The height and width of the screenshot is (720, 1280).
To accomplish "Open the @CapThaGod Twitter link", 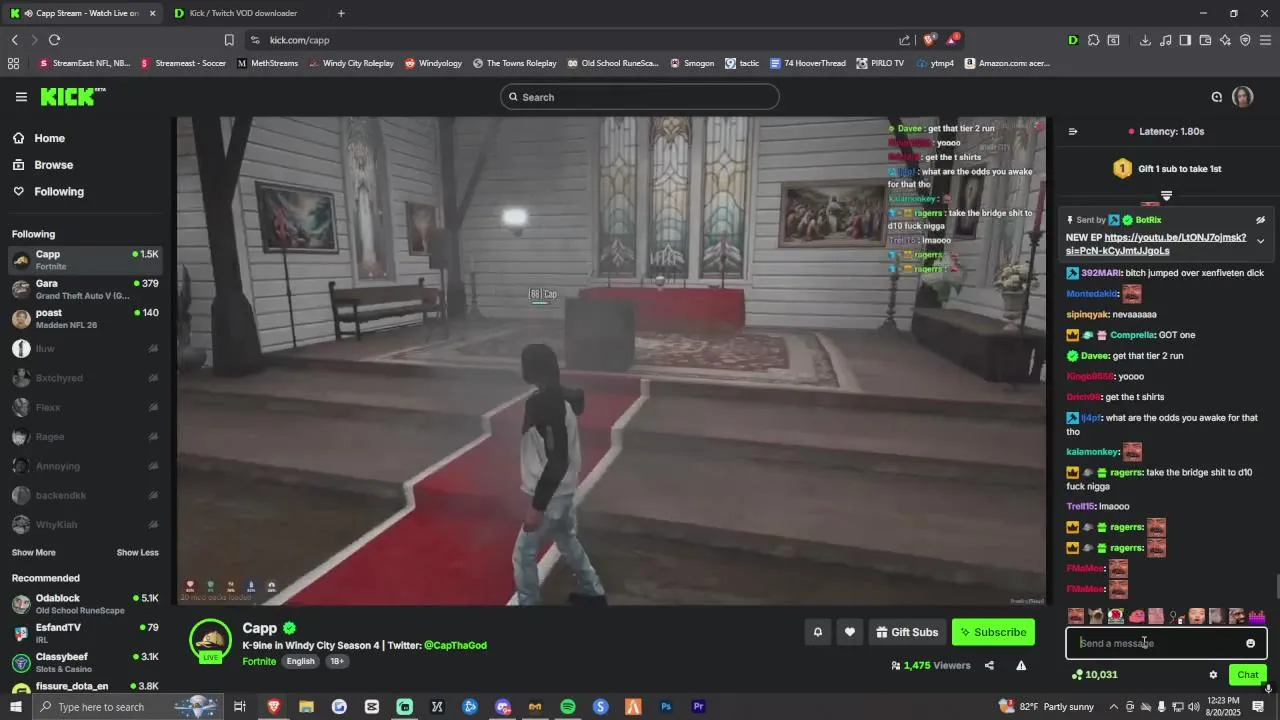I will [x=455, y=645].
